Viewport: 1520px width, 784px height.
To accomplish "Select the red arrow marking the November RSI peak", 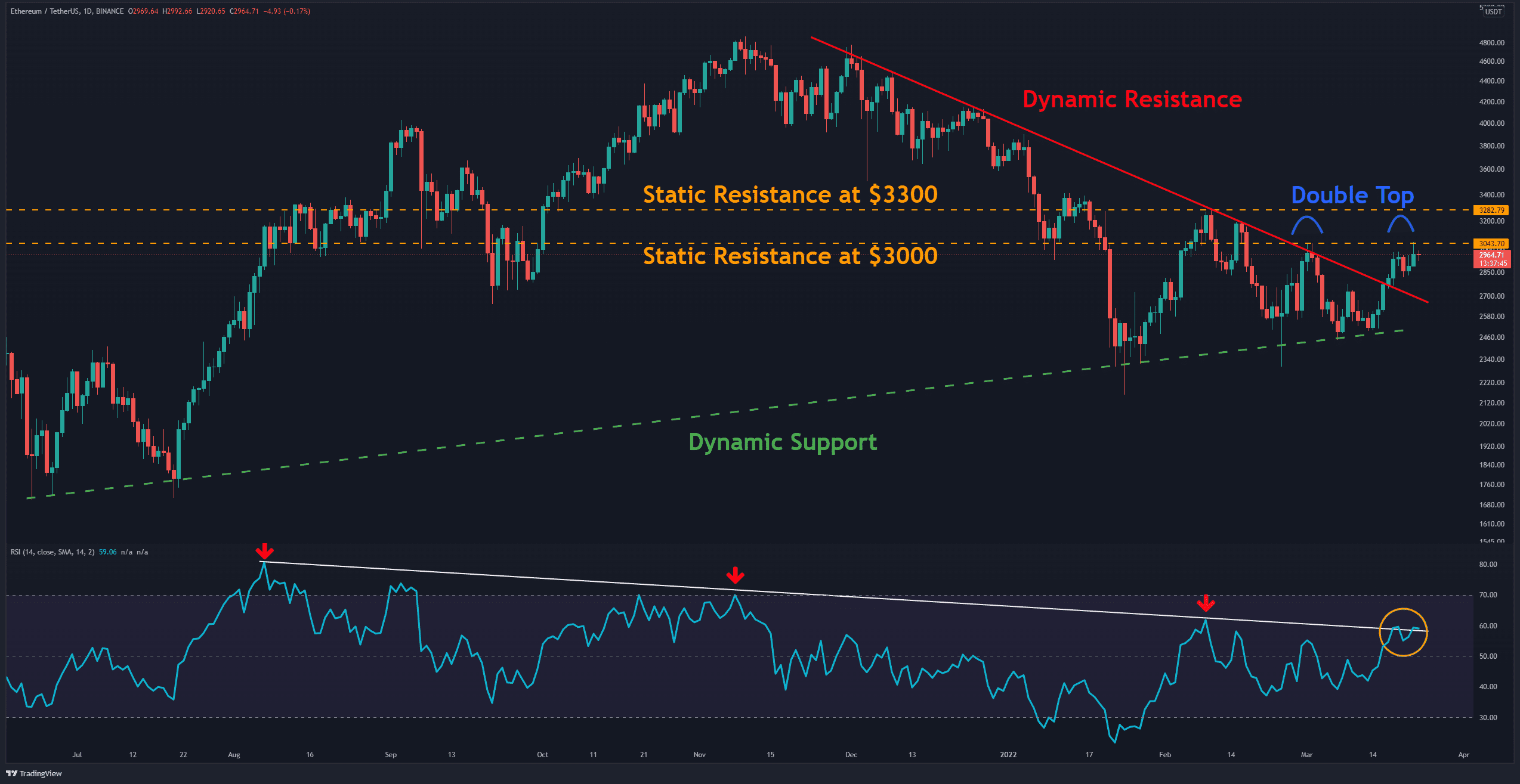I will point(736,577).
